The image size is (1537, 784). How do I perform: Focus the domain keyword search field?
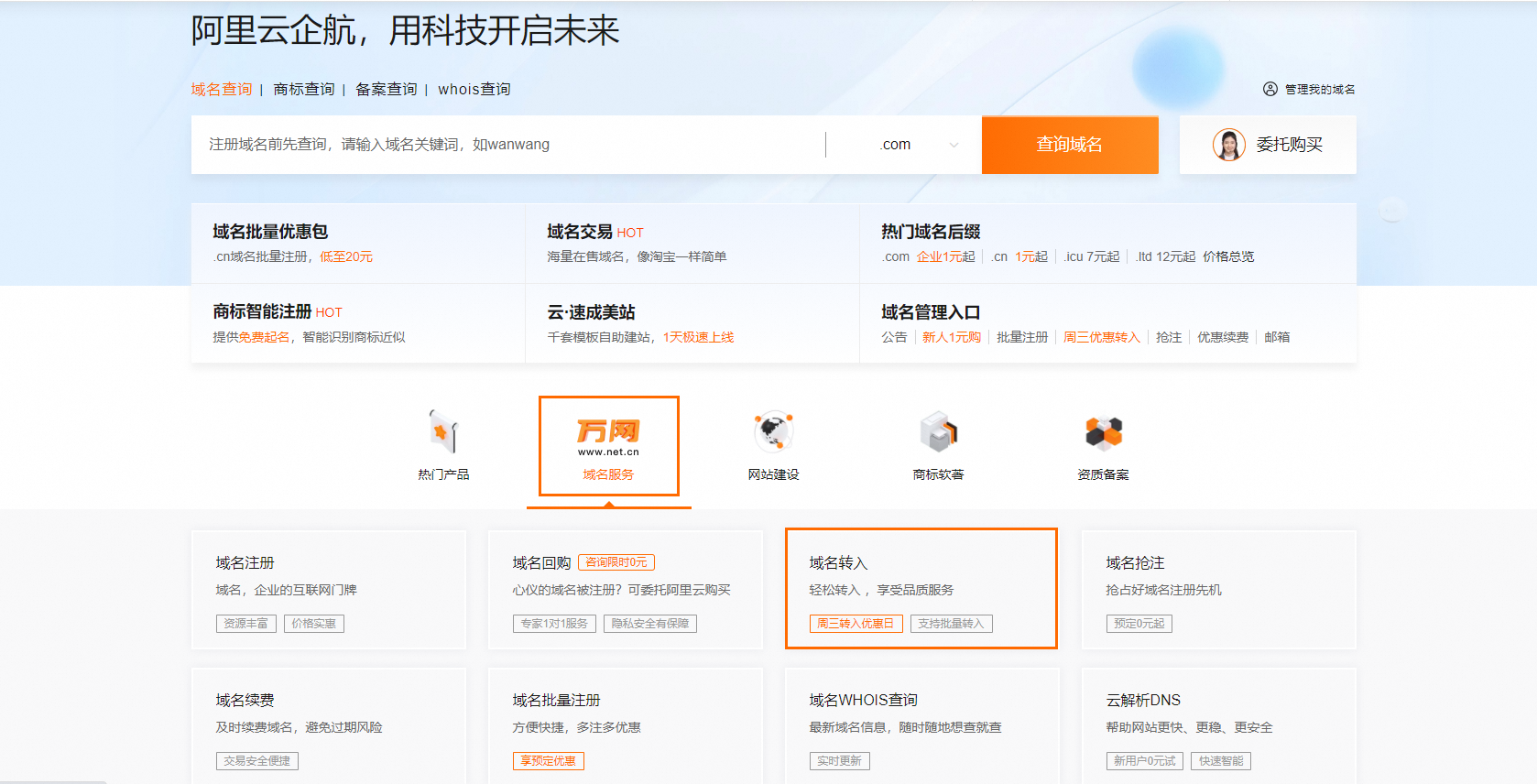[508, 145]
